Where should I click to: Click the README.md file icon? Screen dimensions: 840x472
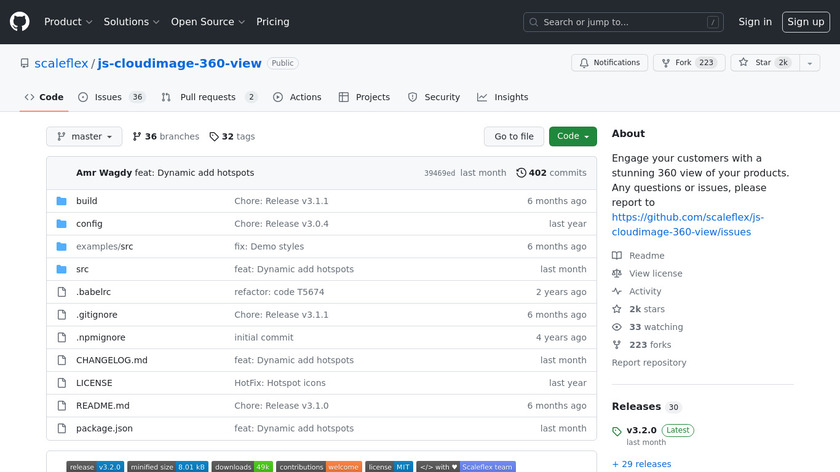62,406
